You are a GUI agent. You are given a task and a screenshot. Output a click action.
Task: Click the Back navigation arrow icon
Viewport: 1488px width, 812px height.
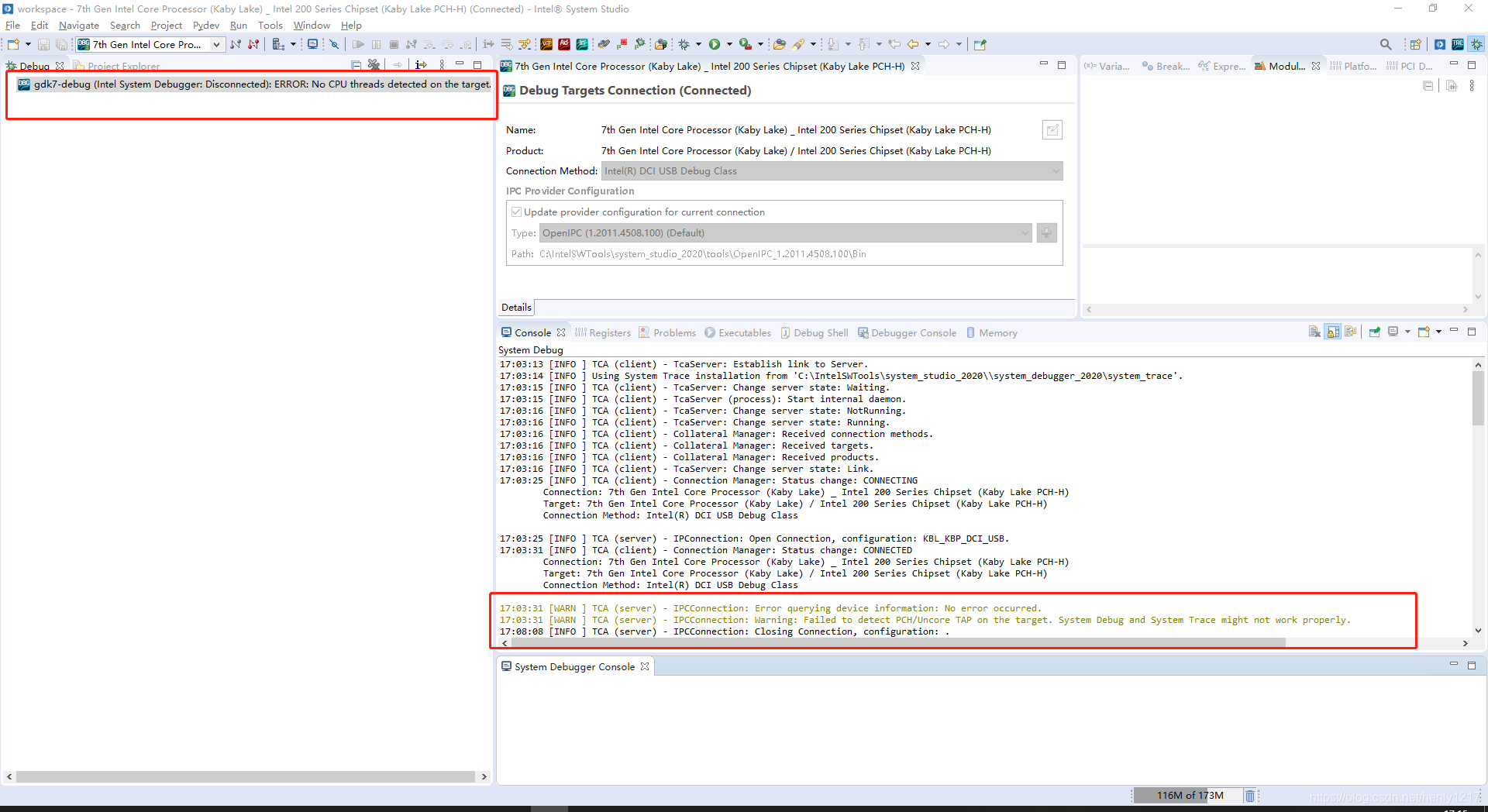pos(913,44)
